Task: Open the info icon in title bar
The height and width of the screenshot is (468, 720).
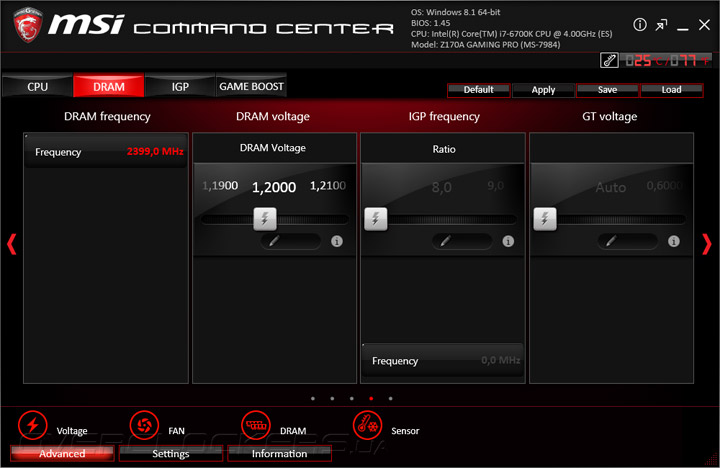Action: coord(640,25)
